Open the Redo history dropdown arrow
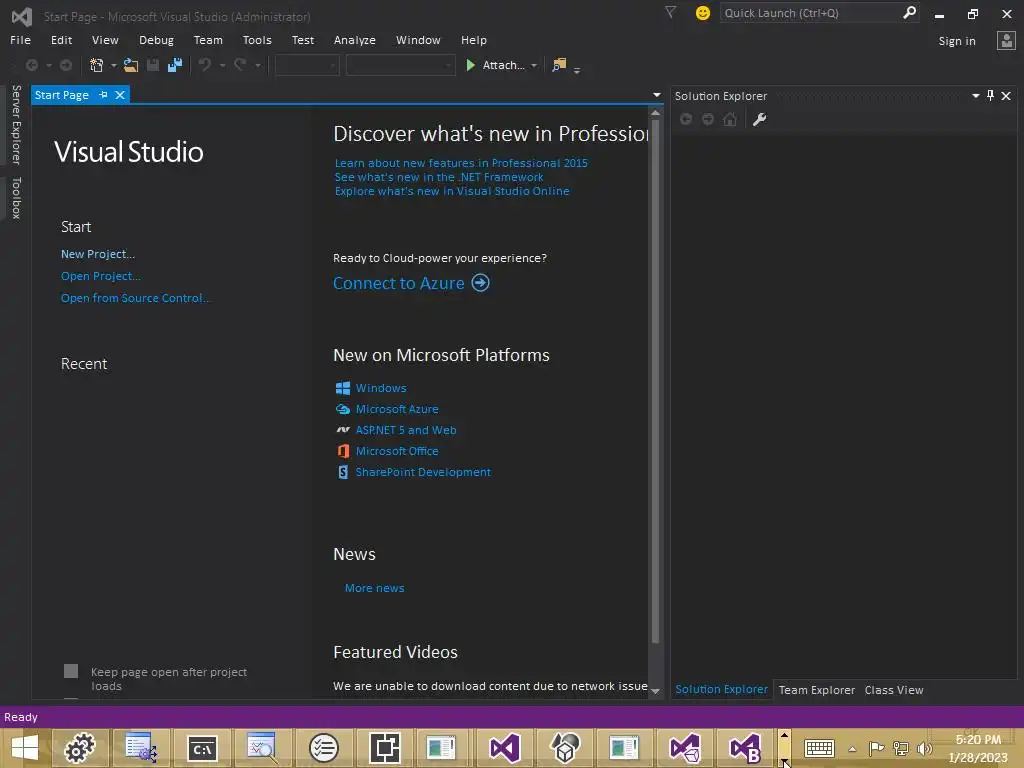 [x=257, y=65]
